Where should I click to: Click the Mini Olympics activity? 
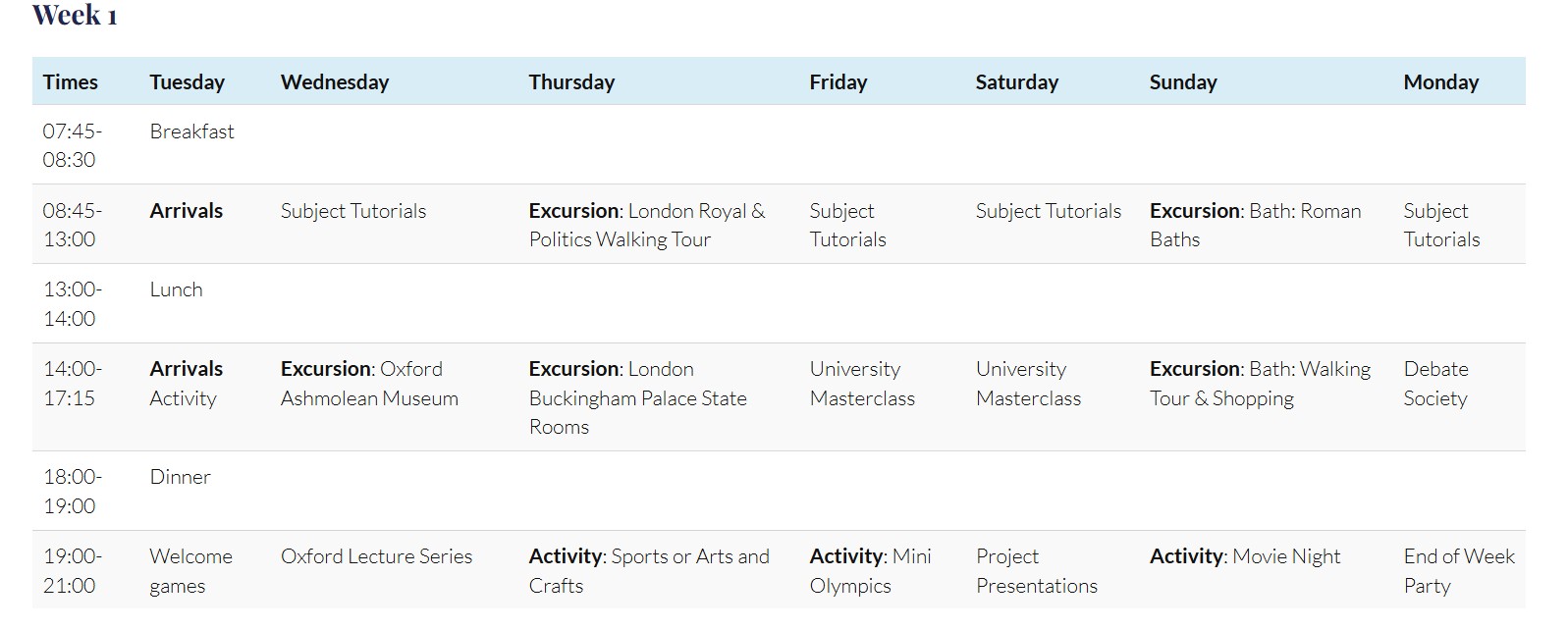pyautogui.click(x=869, y=571)
